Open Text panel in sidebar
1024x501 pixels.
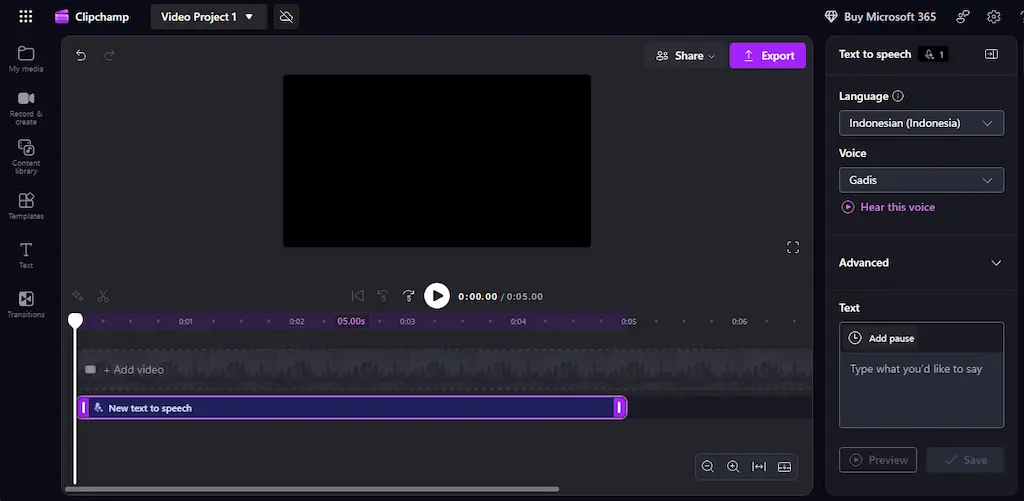[26, 255]
